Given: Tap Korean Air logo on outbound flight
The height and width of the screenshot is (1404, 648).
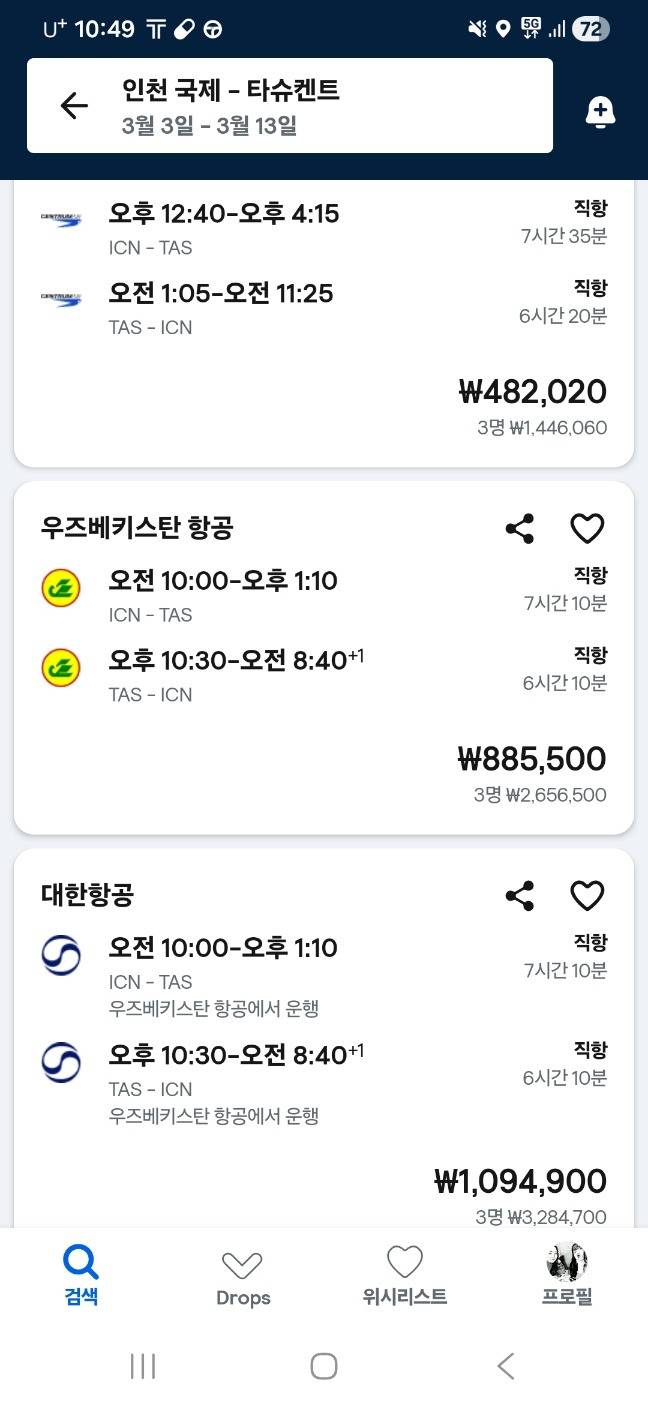Looking at the screenshot, I should pos(61,955).
